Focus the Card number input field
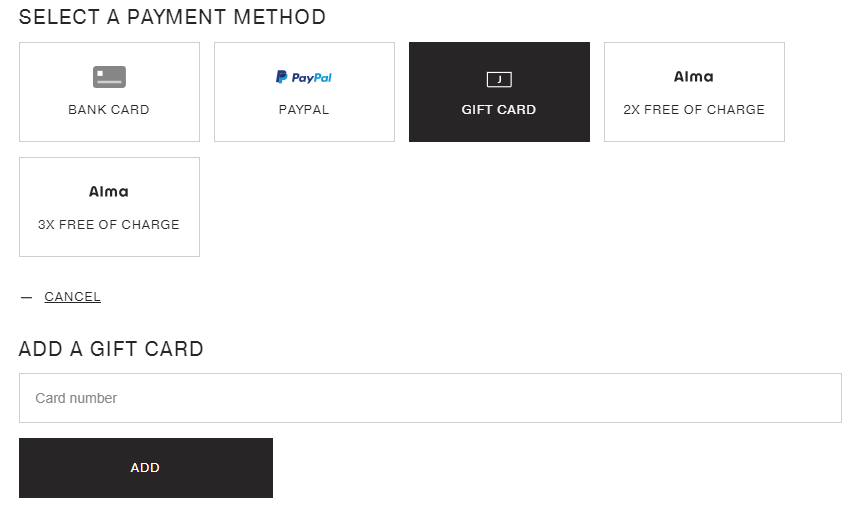858x517 pixels. click(x=430, y=398)
